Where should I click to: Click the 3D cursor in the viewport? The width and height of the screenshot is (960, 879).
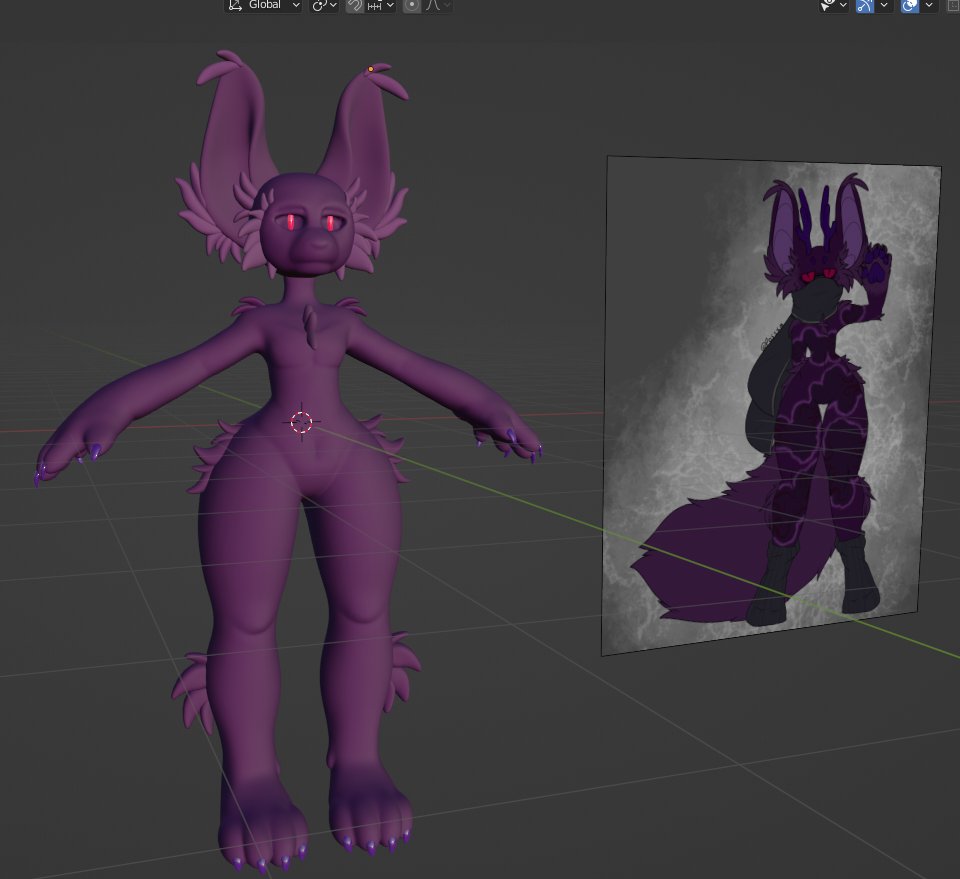click(301, 422)
